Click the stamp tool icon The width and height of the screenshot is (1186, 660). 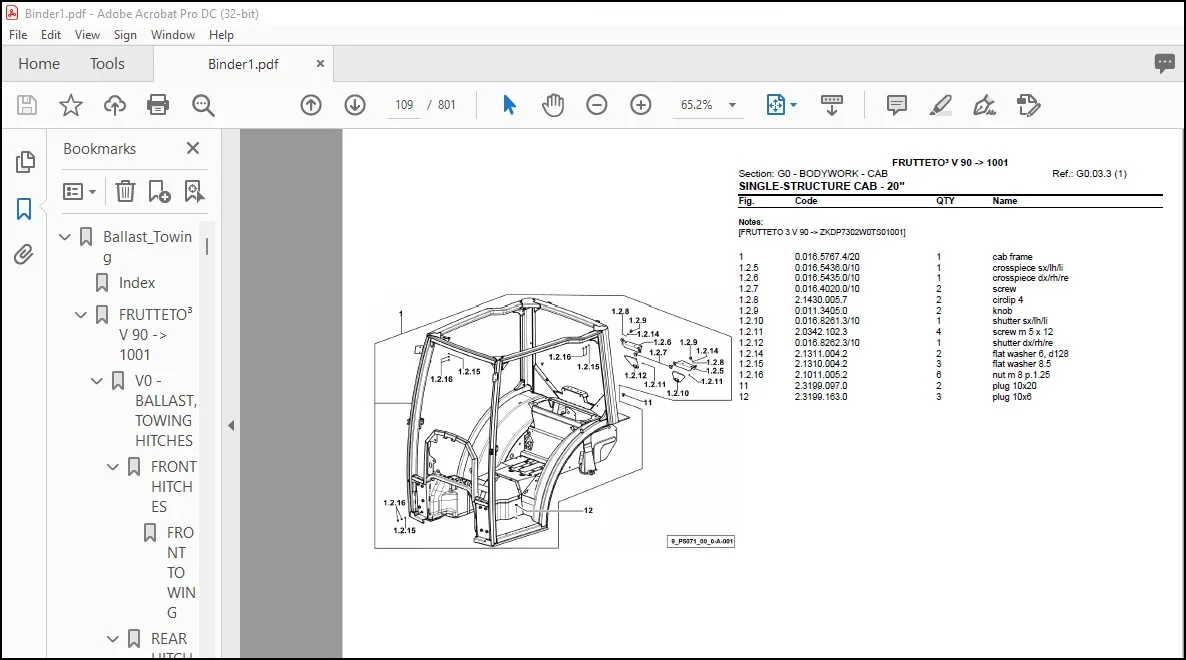coord(1029,105)
